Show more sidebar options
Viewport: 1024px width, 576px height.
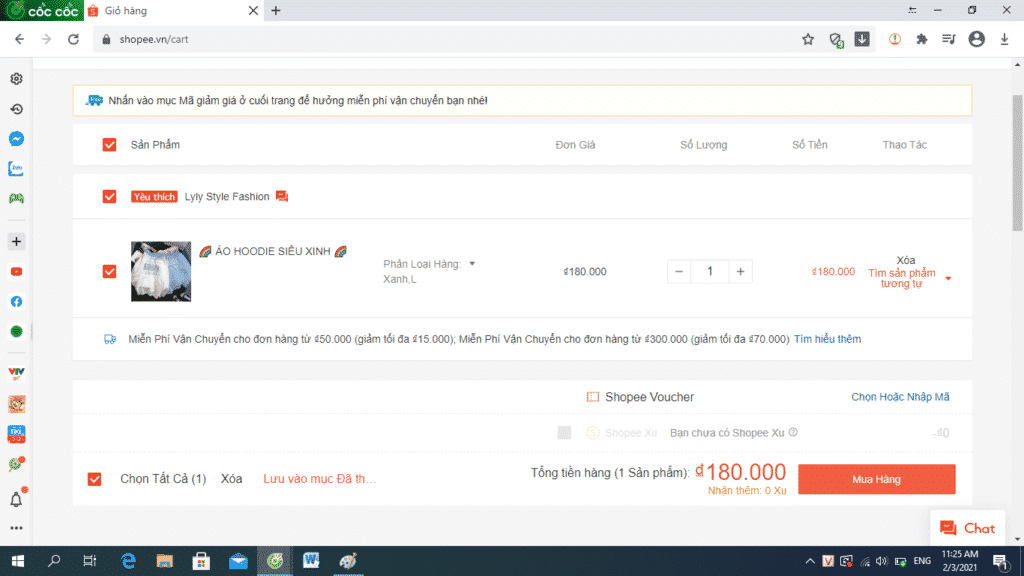16,528
